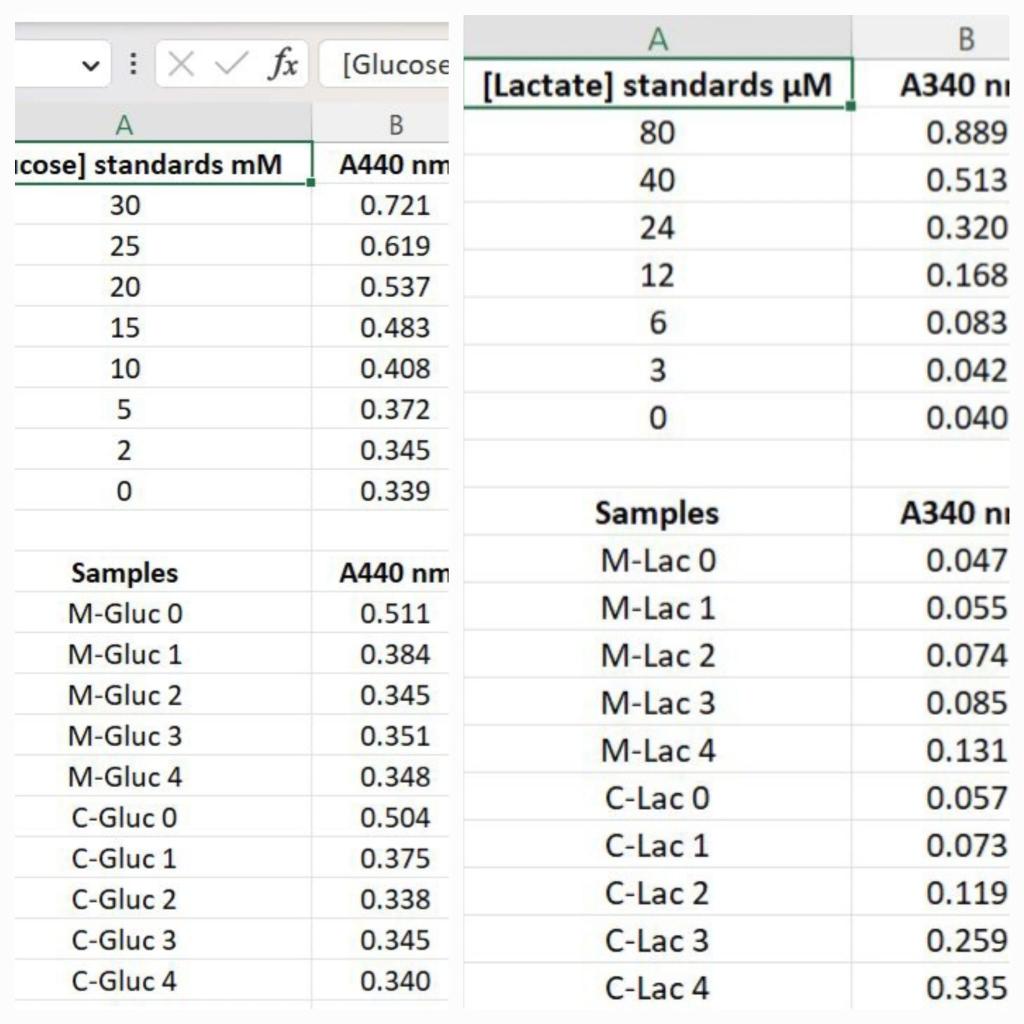Click the formula bar Enter checkmark icon
This screenshot has height=1024, width=1024.
click(x=231, y=65)
